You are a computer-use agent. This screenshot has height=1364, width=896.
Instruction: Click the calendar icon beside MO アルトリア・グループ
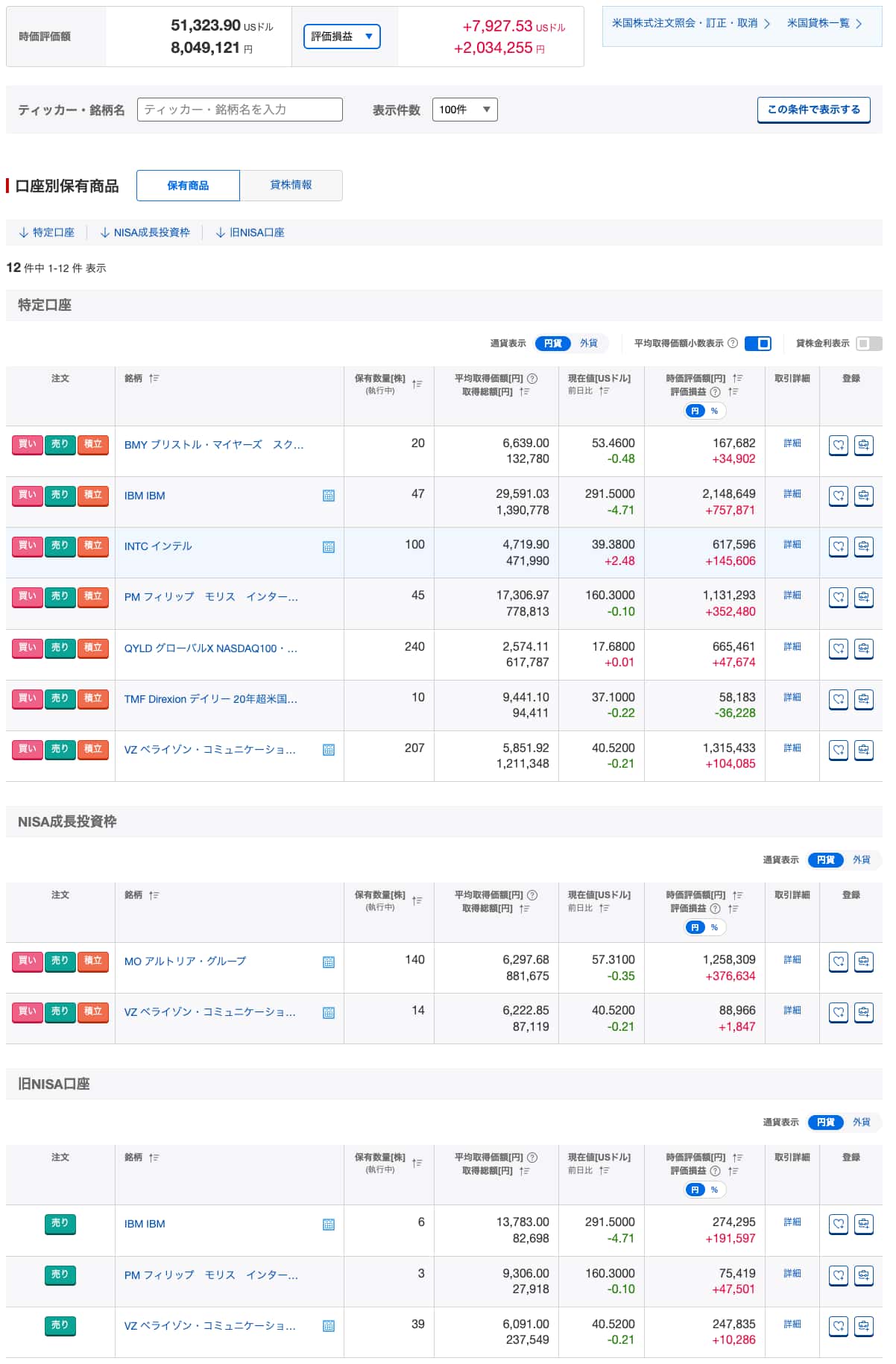pos(328,962)
